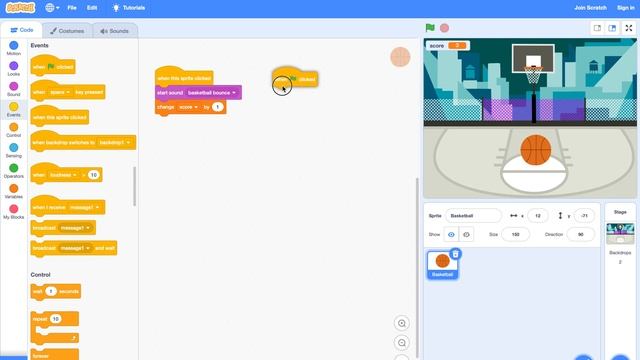
Task: Select the Basketball sprite thumbnail
Action: pos(442,265)
